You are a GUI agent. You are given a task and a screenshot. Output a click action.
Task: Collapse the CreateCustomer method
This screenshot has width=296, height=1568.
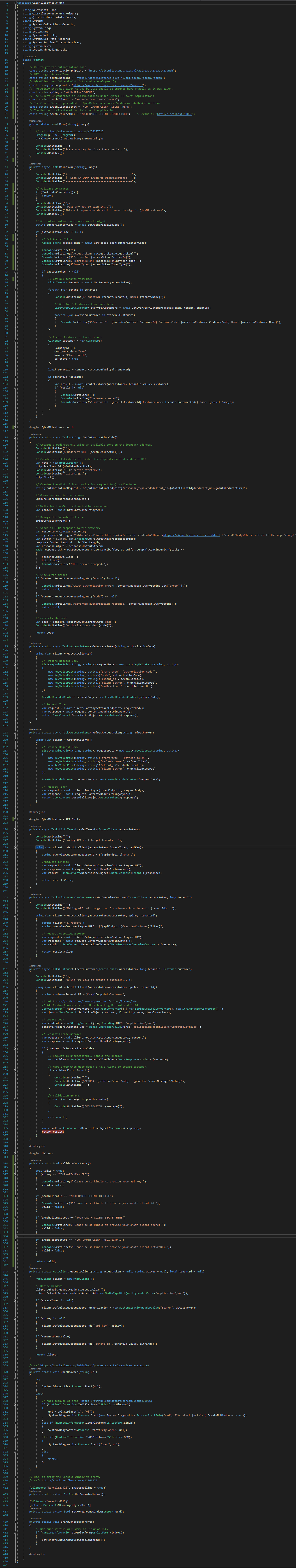click(x=15, y=969)
